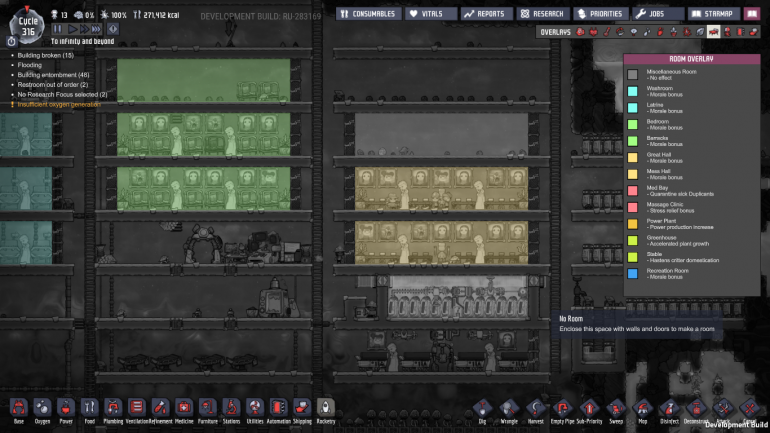Select the Harvest tool
The height and width of the screenshot is (433, 770).
535,409
